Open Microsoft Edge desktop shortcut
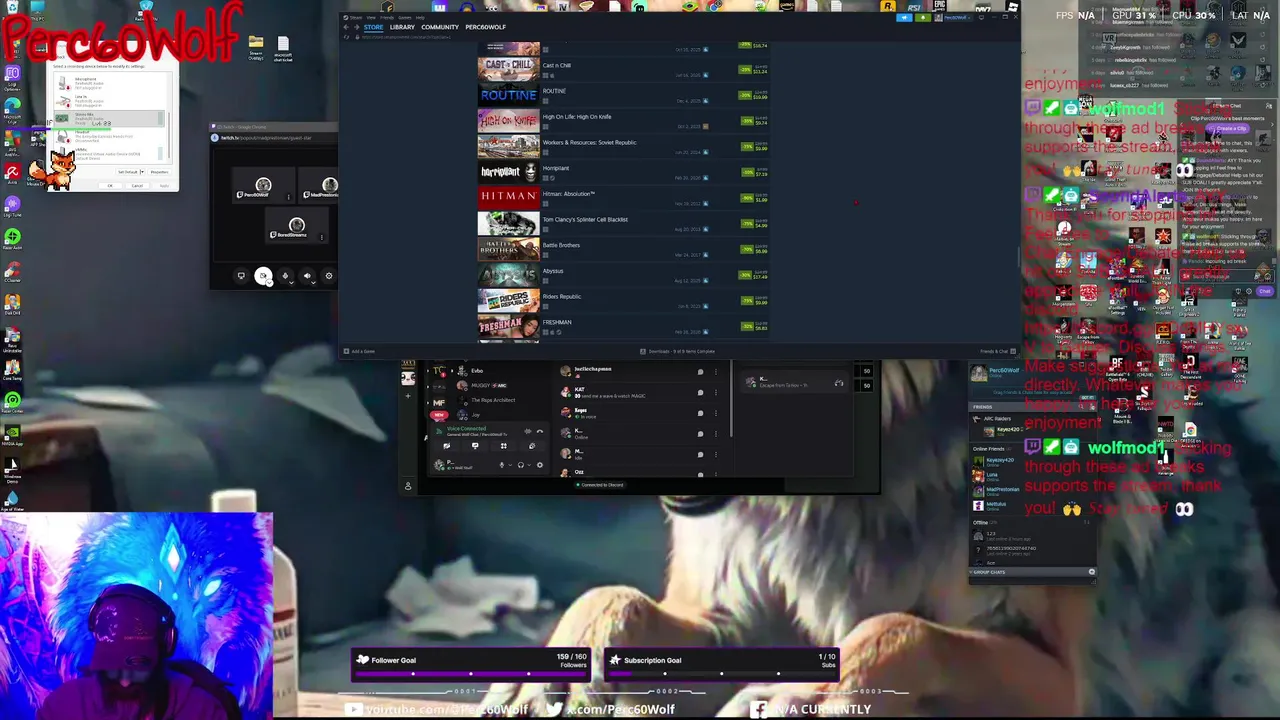The image size is (1280, 720). (x=12, y=108)
